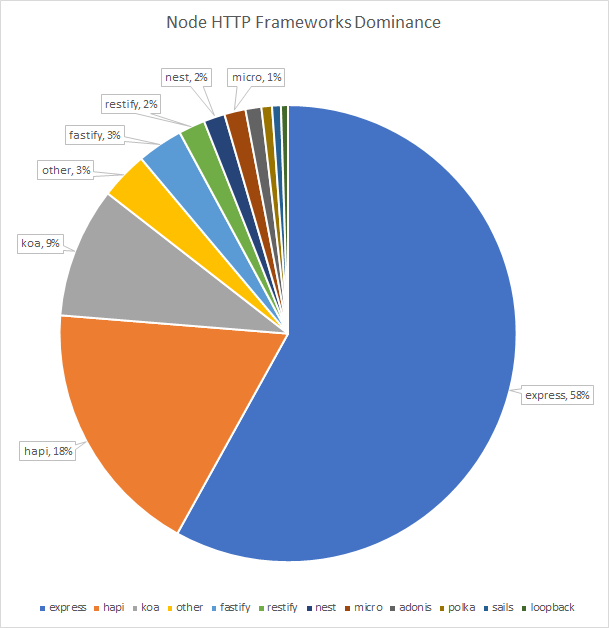Click the sails legend label
Screen dimensions: 609x628
pos(503,608)
